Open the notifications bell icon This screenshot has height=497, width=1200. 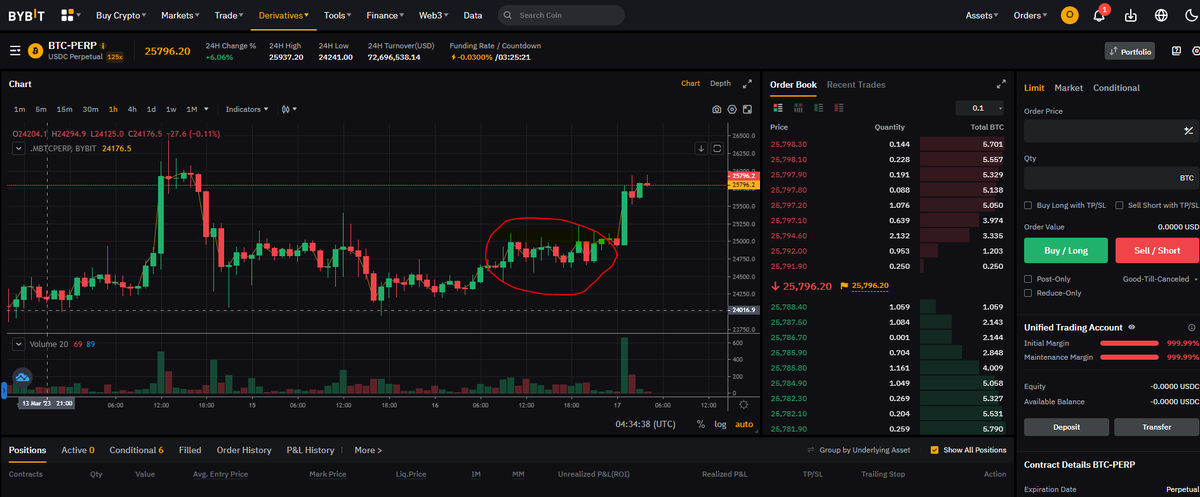[1099, 15]
